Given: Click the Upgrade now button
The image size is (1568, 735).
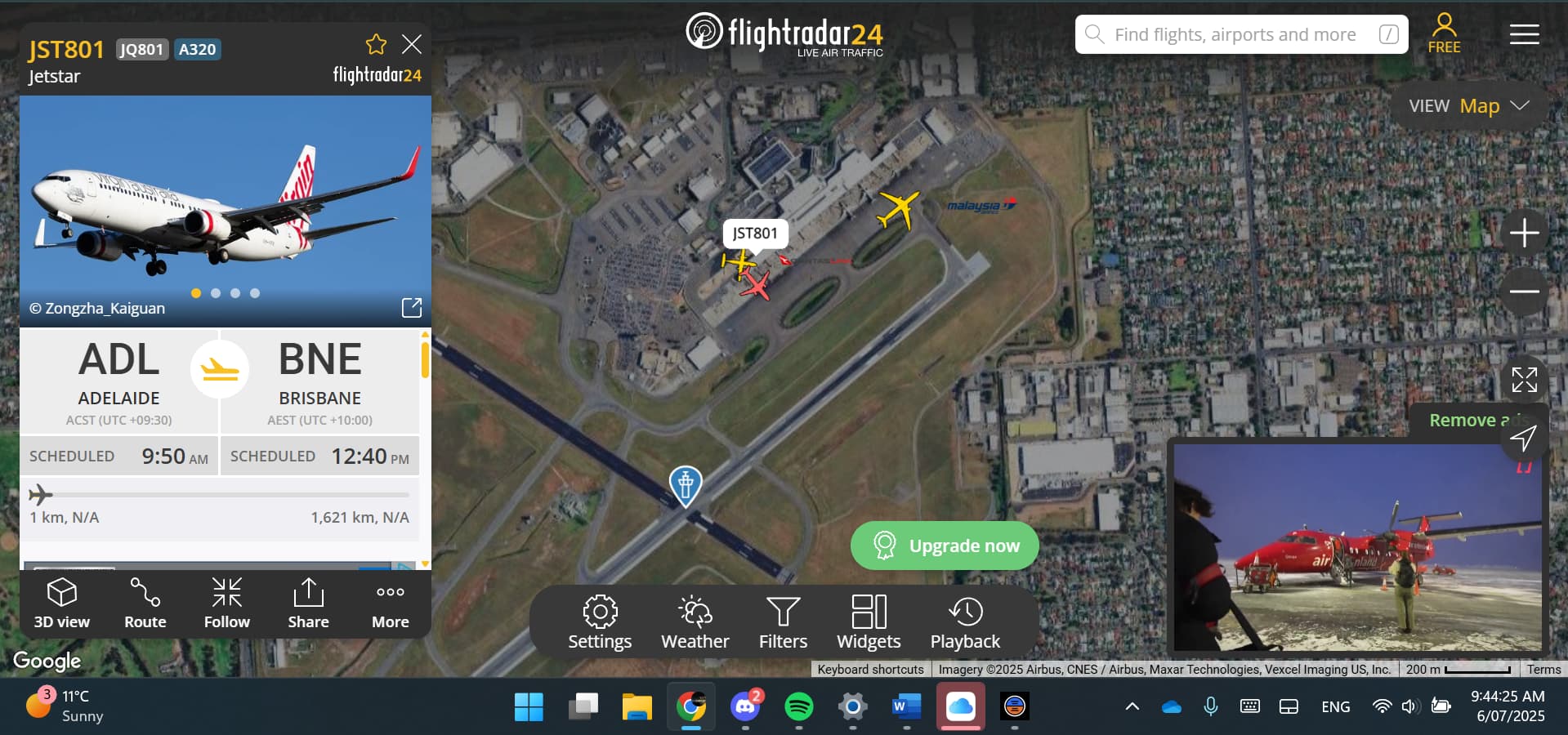Looking at the screenshot, I should click(945, 546).
